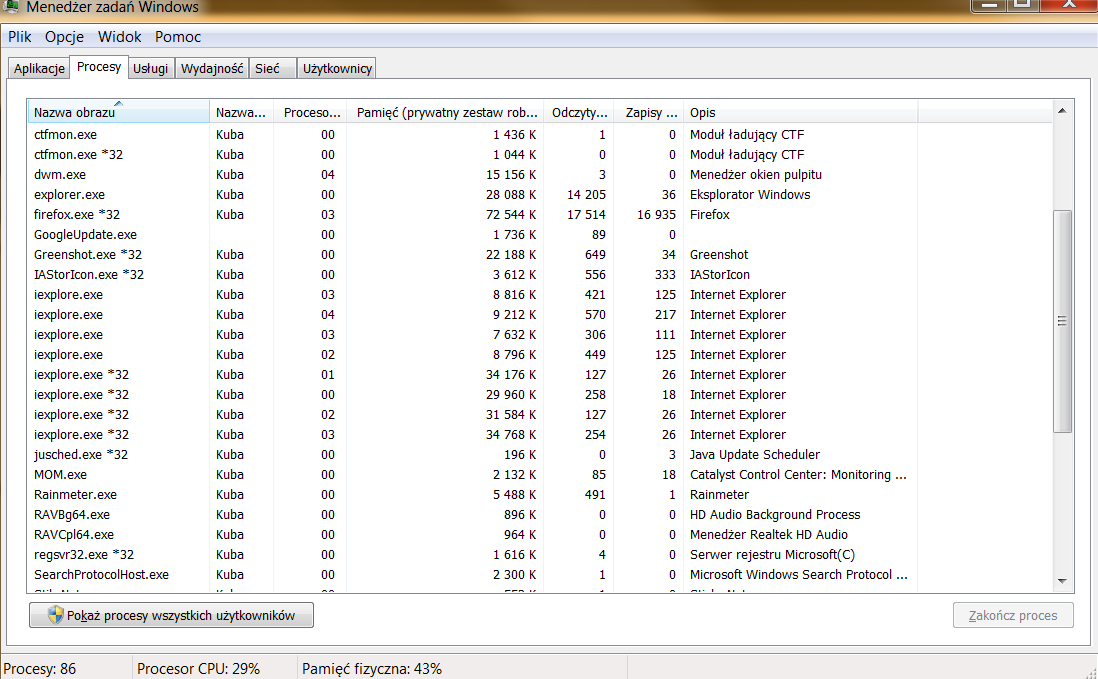
Task: Go to the Usługi tab
Action: point(151,69)
